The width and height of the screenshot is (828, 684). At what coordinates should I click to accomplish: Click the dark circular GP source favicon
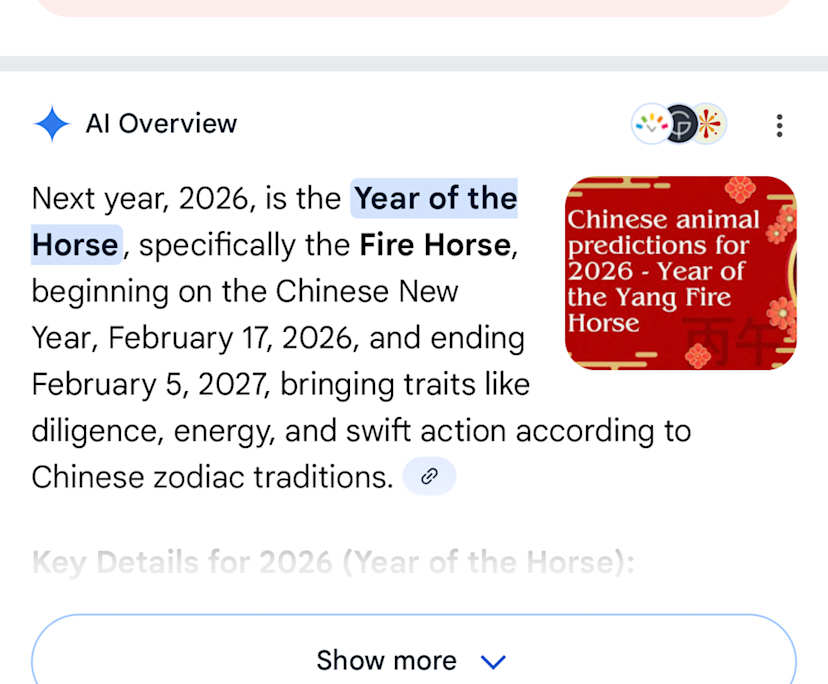point(681,124)
